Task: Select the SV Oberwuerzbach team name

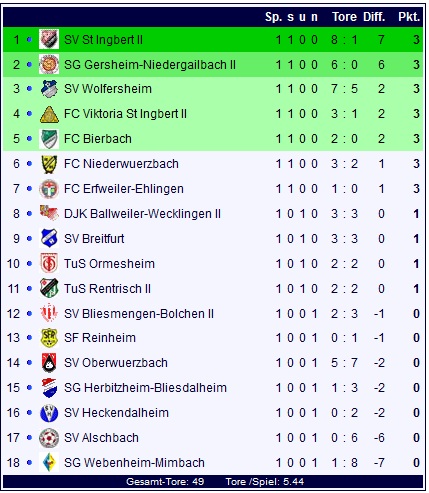Action: point(116,363)
